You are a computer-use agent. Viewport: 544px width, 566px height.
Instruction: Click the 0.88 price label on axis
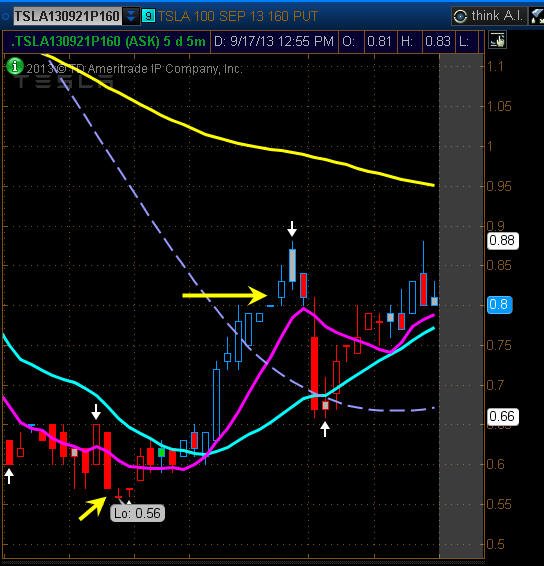[503, 241]
